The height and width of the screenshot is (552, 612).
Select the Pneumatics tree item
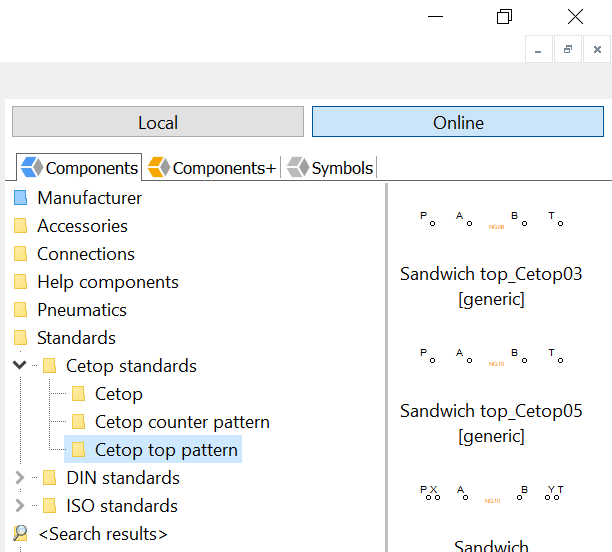click(x=82, y=310)
